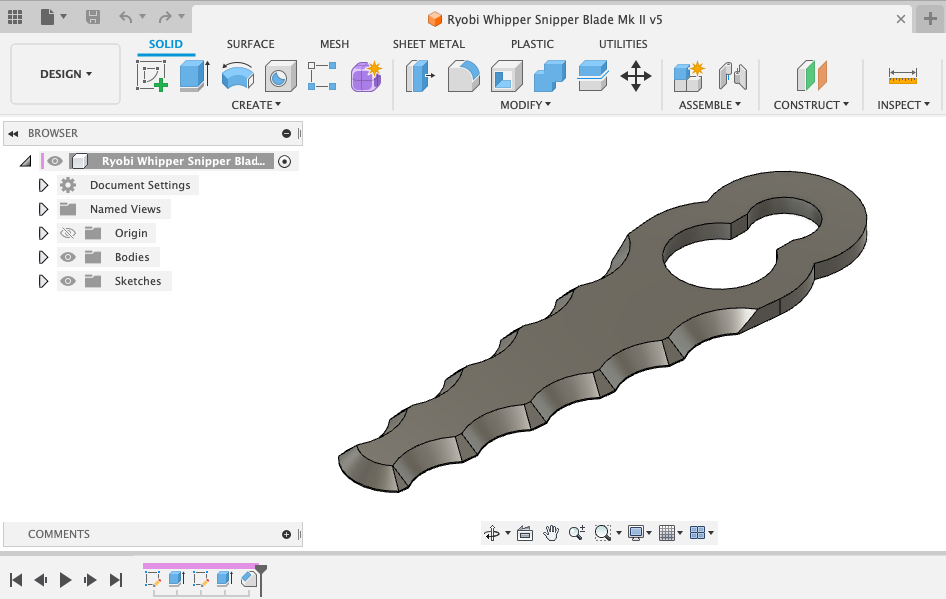
Task: Expand the Document Settings tree item
Action: click(x=42, y=184)
